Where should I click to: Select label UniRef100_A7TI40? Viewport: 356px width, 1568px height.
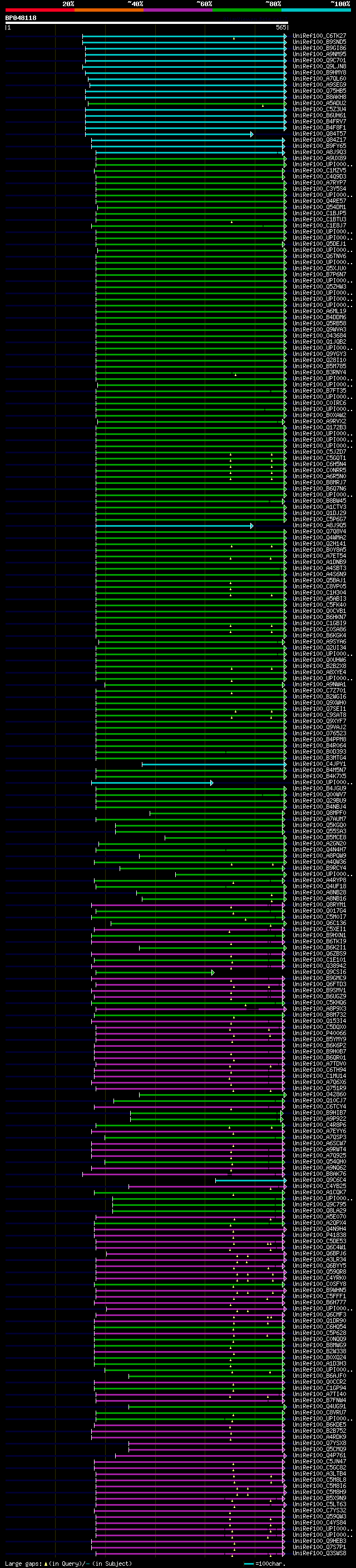(319, 1394)
